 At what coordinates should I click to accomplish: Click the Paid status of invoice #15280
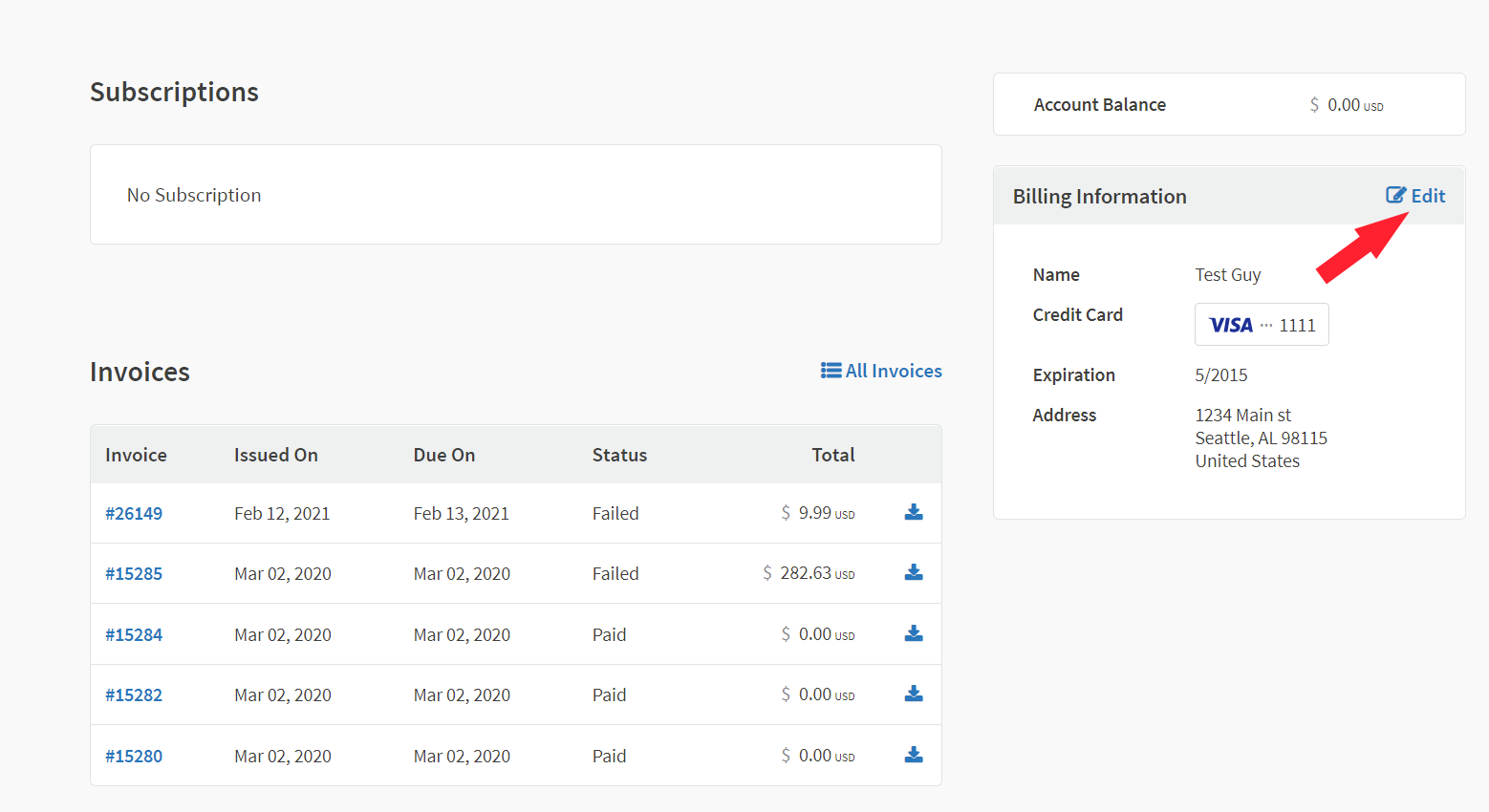[610, 756]
